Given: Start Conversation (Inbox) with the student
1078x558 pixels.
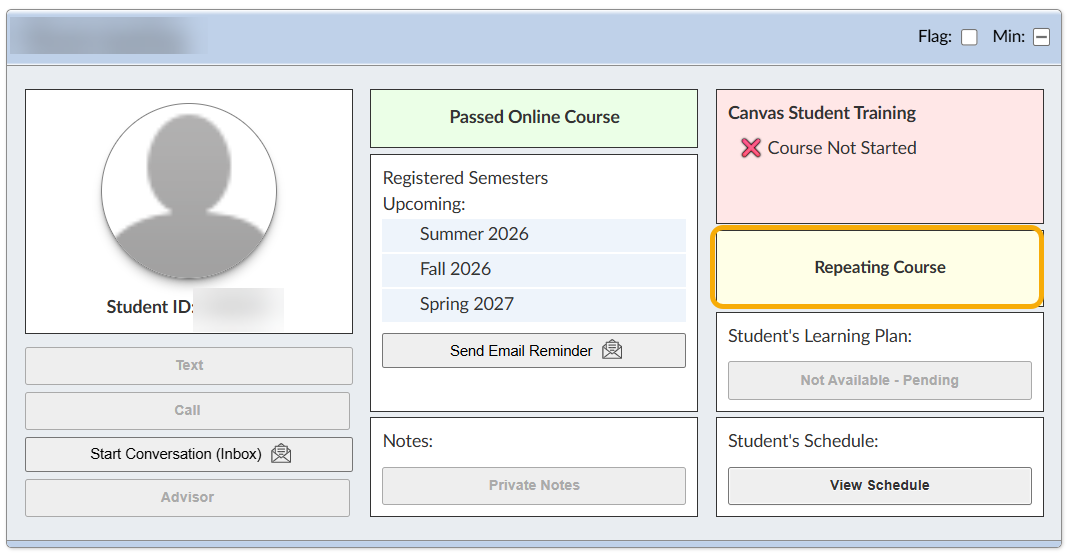Looking at the screenshot, I should [189, 454].
